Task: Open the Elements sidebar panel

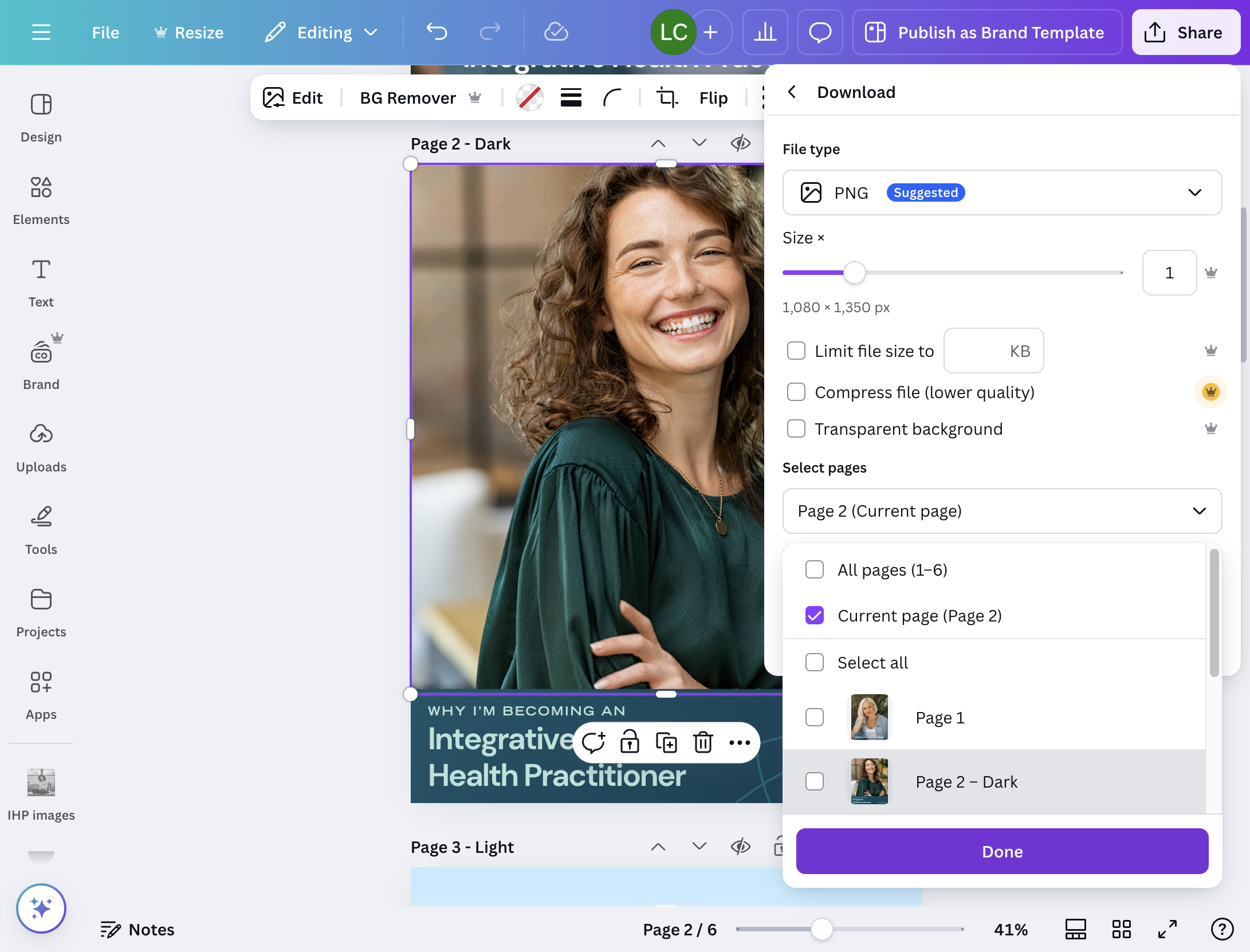Action: (x=41, y=200)
